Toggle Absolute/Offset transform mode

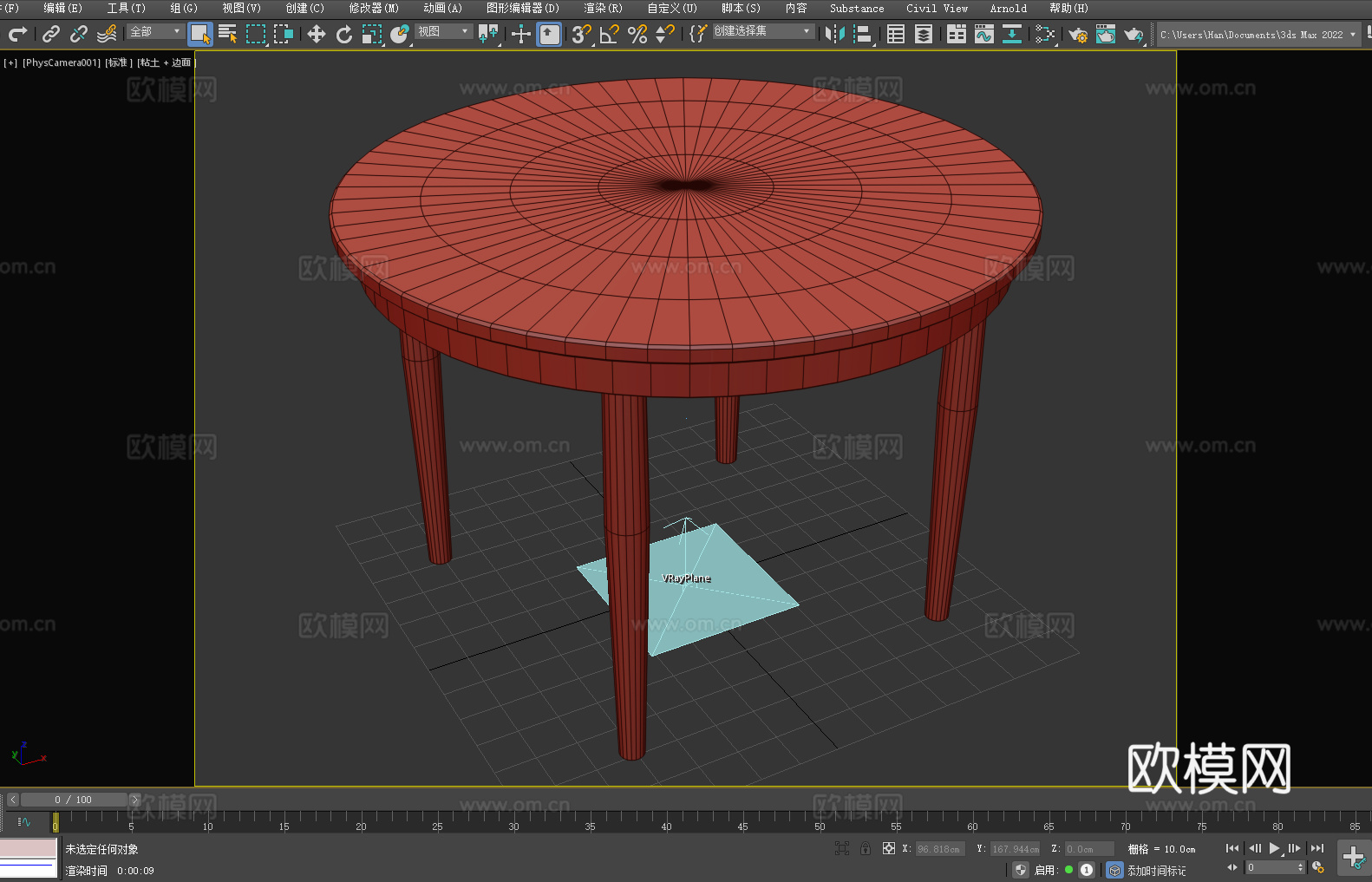889,848
